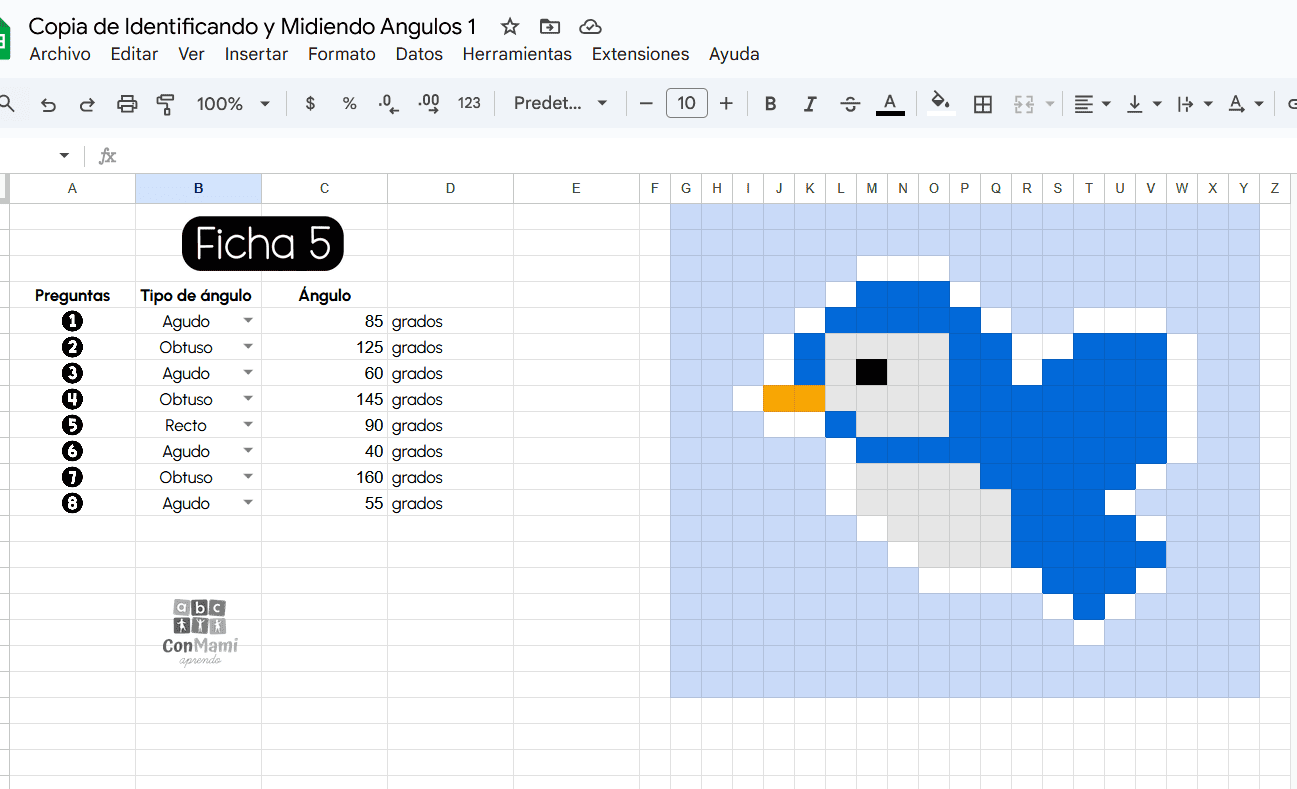Image resolution: width=1297 pixels, height=789 pixels.
Task: Open the Extensiones menu
Action: point(640,54)
